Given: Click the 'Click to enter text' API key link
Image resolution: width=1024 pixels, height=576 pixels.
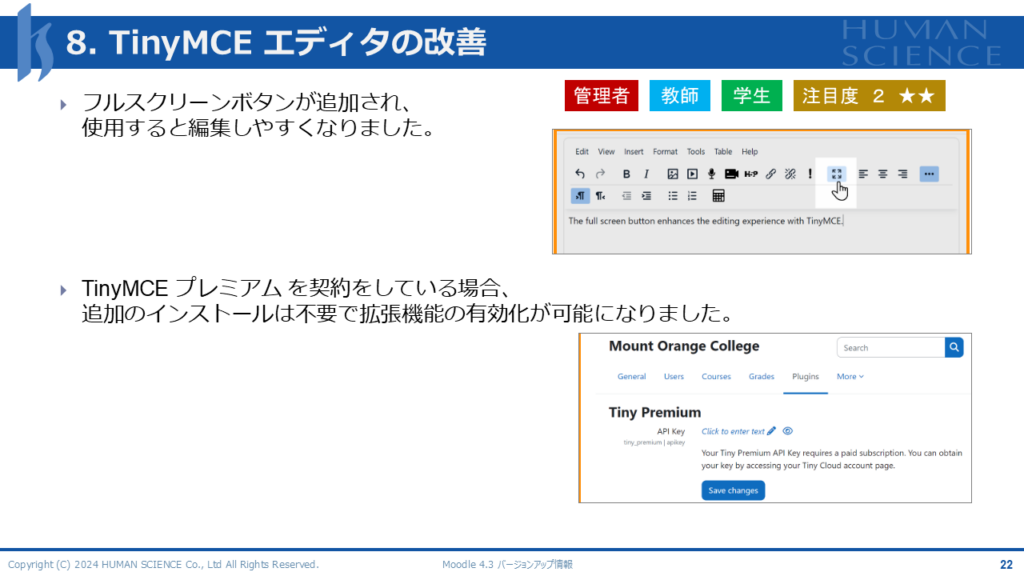Looking at the screenshot, I should tap(733, 432).
